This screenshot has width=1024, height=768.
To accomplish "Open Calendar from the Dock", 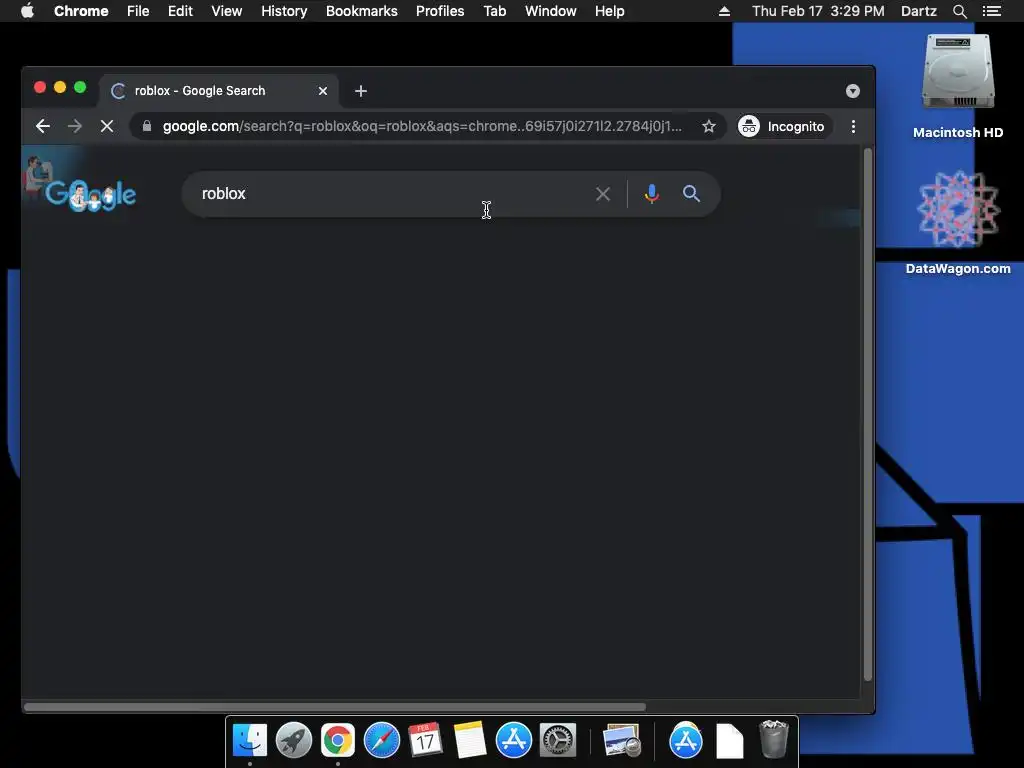I will pyautogui.click(x=425, y=741).
